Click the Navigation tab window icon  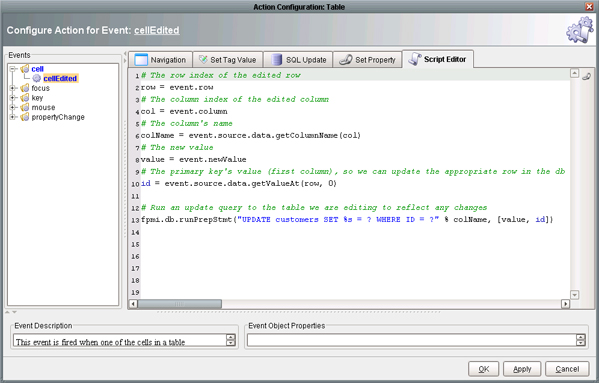pyautogui.click(x=141, y=60)
